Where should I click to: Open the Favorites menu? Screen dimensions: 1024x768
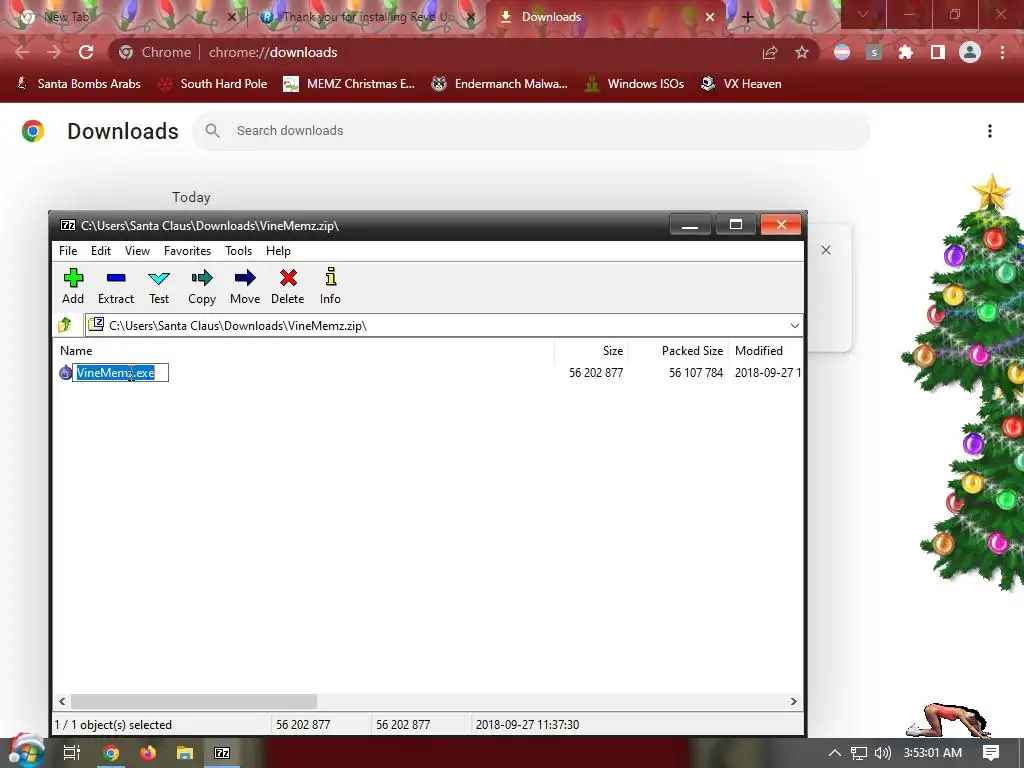pos(187,251)
